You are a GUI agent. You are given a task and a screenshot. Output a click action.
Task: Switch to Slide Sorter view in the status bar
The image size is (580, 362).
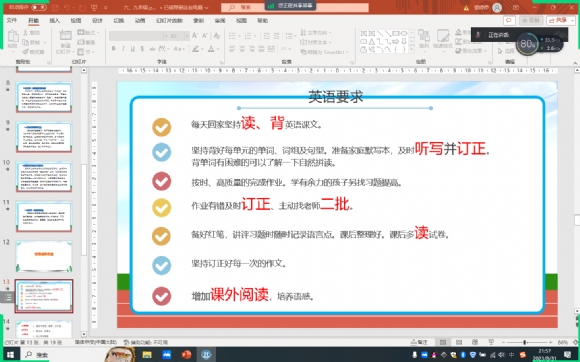(x=459, y=342)
